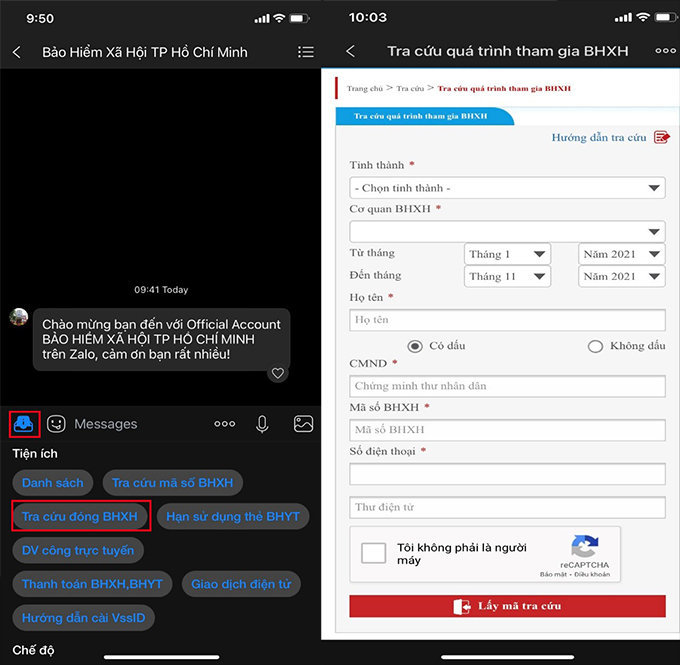This screenshot has height=665, width=680.
Task: Click the Số điện thoại input field
Action: 507,474
